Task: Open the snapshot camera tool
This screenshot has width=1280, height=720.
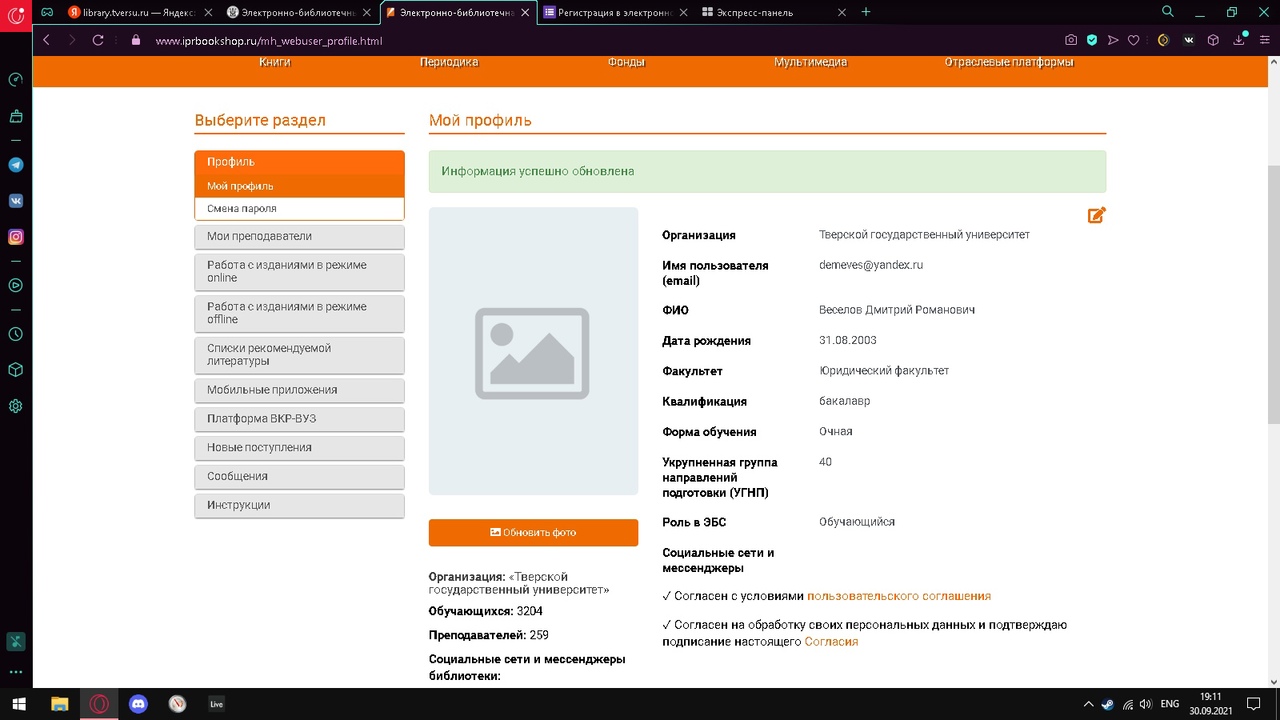Action: tap(1071, 41)
